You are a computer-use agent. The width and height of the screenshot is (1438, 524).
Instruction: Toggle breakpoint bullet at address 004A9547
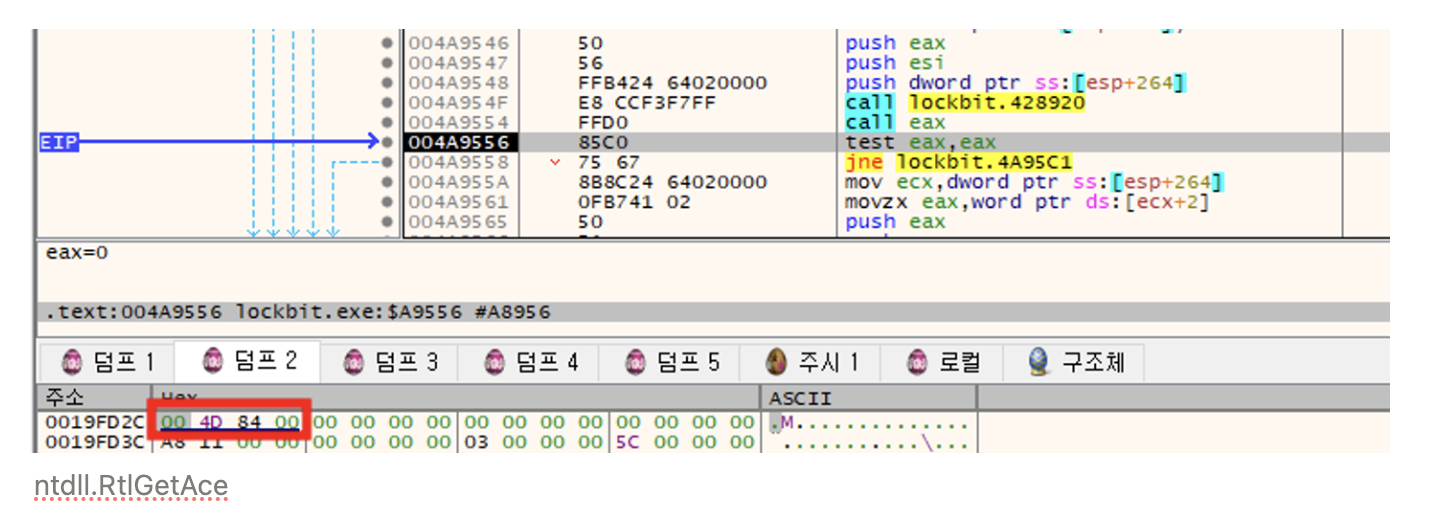click(387, 63)
